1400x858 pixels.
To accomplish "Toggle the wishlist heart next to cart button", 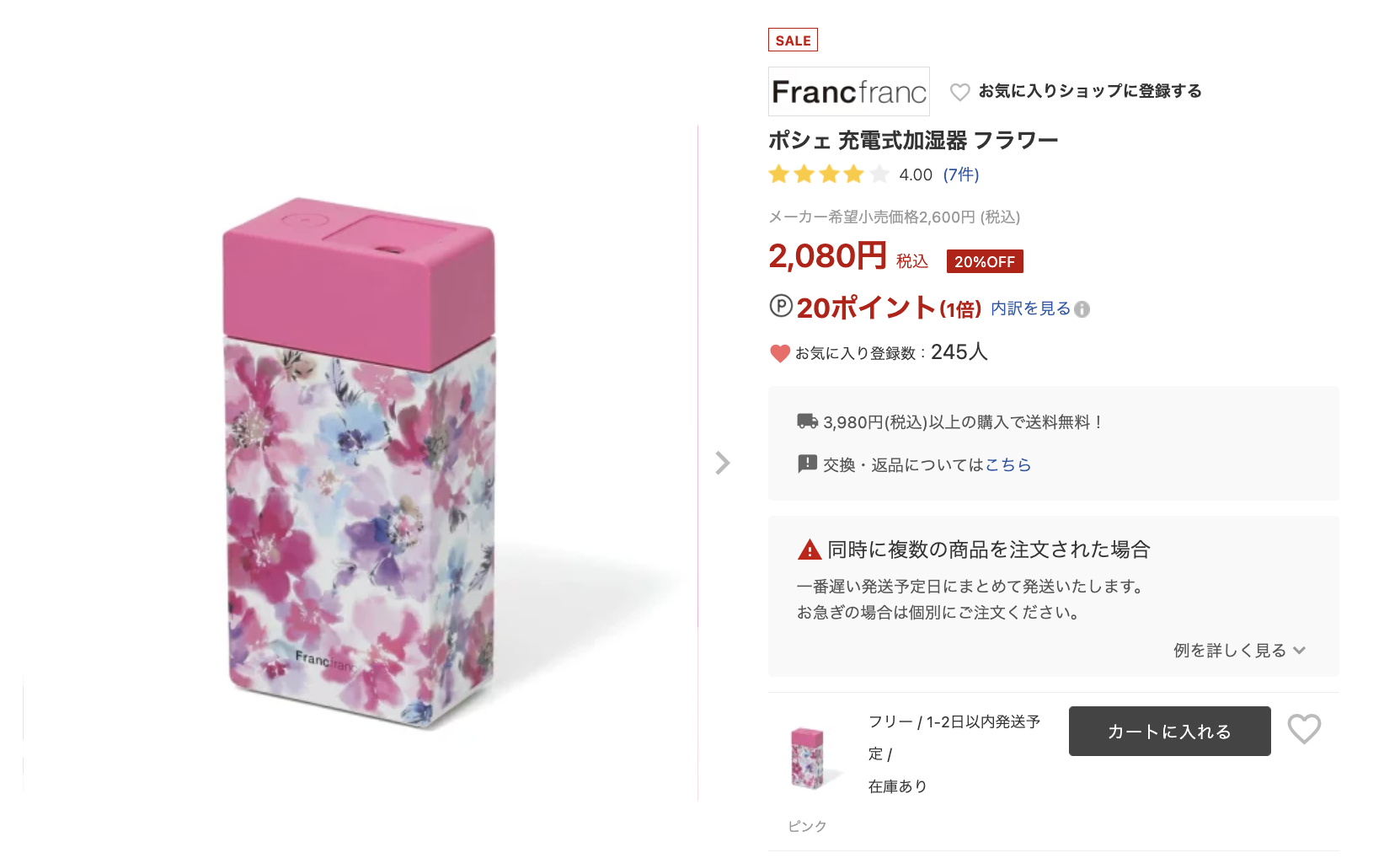I will 1304,729.
